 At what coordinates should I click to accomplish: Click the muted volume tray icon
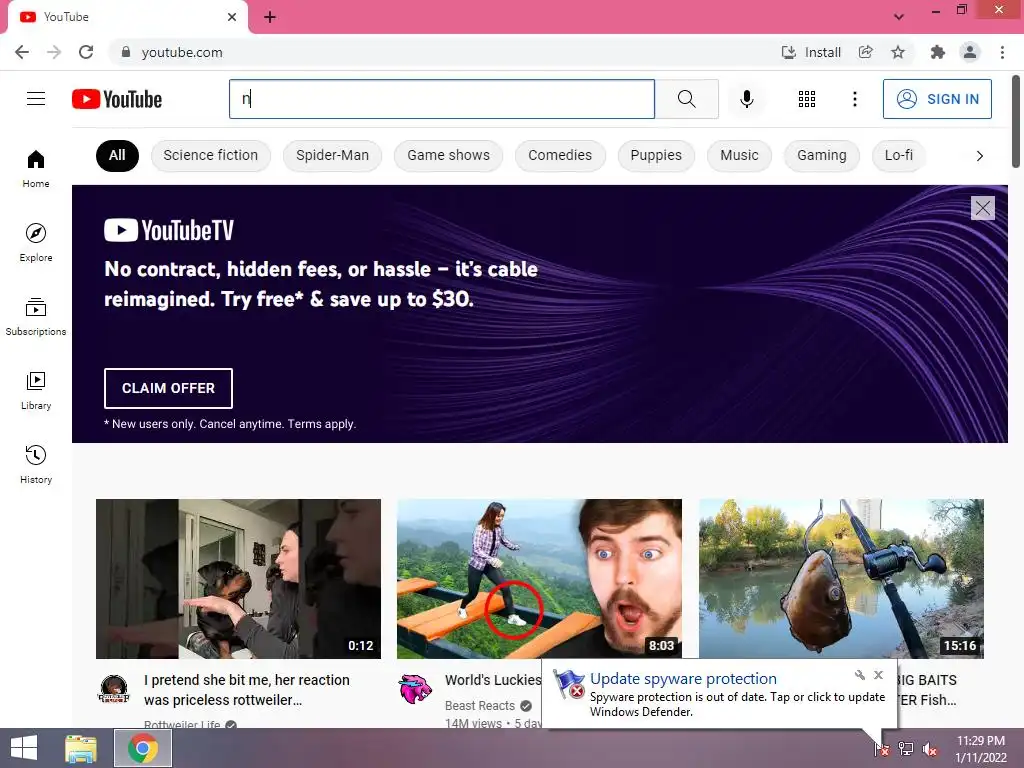(x=930, y=749)
